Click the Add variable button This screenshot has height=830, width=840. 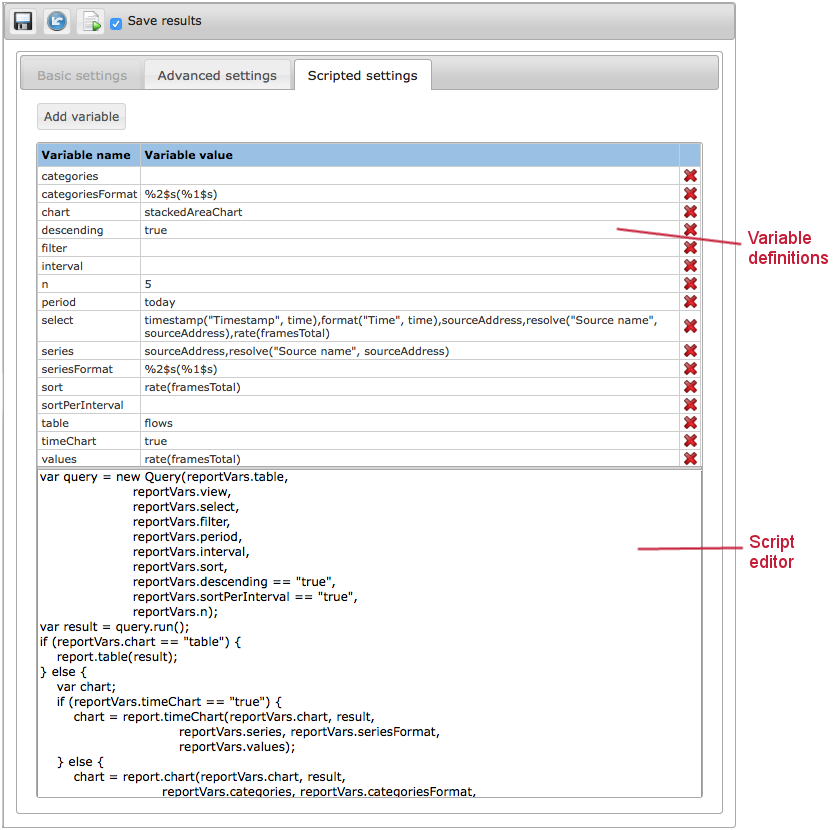(81, 117)
